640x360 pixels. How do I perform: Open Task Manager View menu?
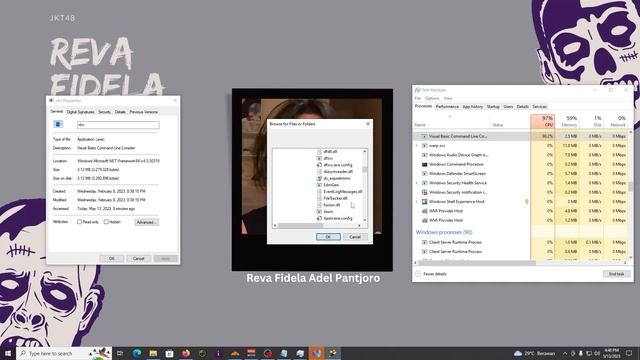pyautogui.click(x=448, y=98)
